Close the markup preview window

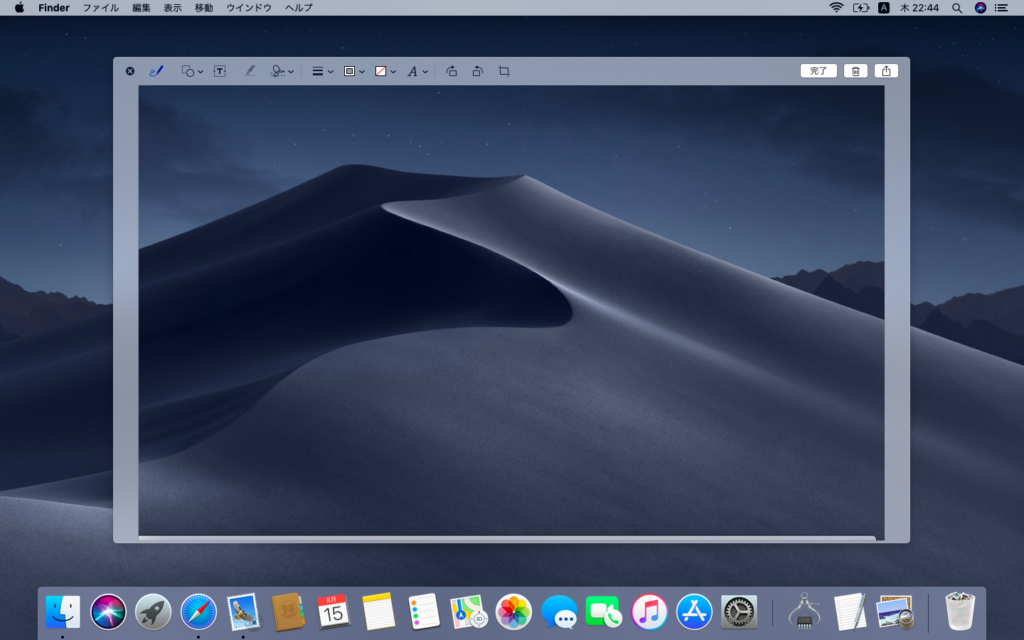130,71
